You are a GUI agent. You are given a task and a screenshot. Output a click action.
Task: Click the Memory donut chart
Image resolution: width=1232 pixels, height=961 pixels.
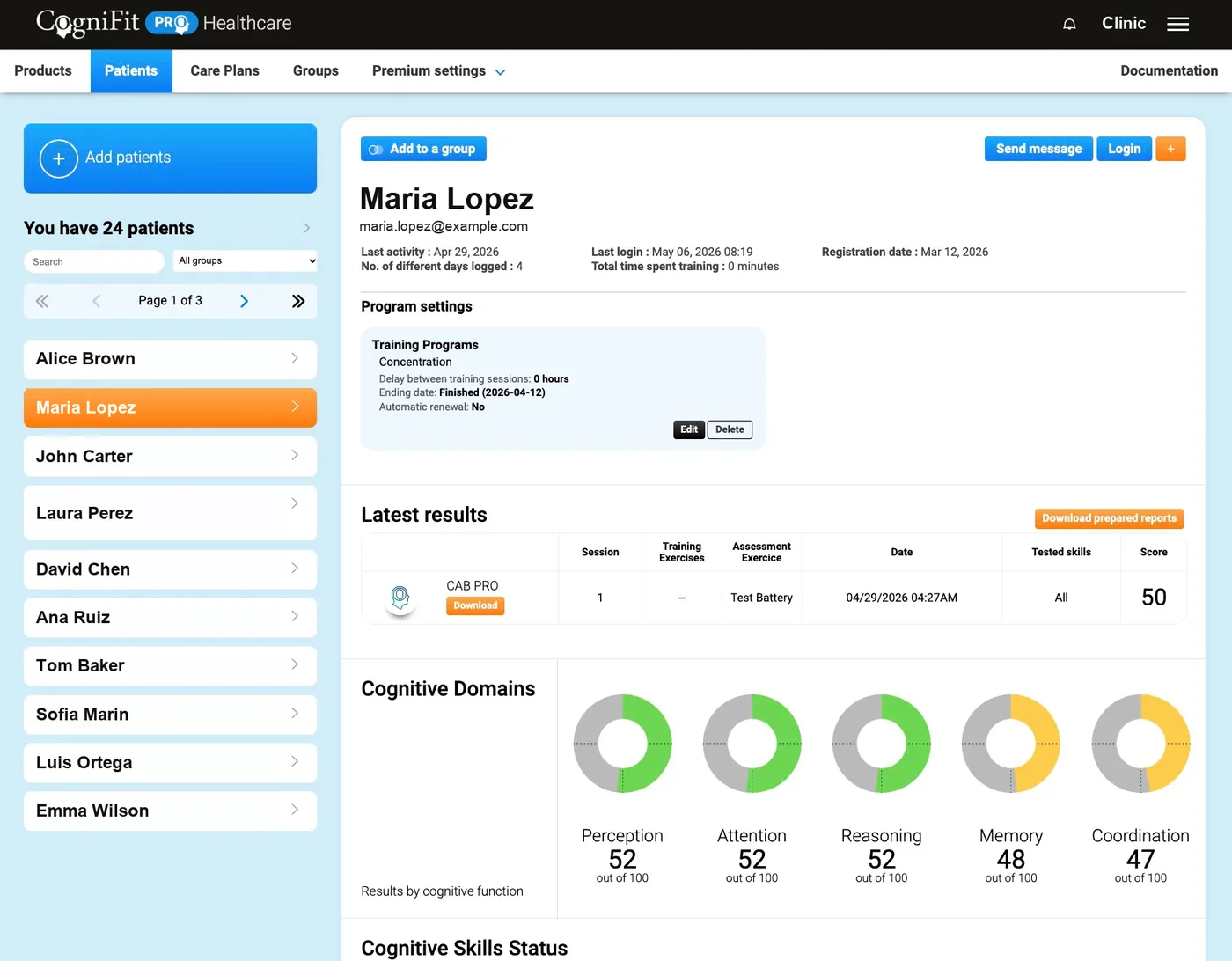[1011, 744]
